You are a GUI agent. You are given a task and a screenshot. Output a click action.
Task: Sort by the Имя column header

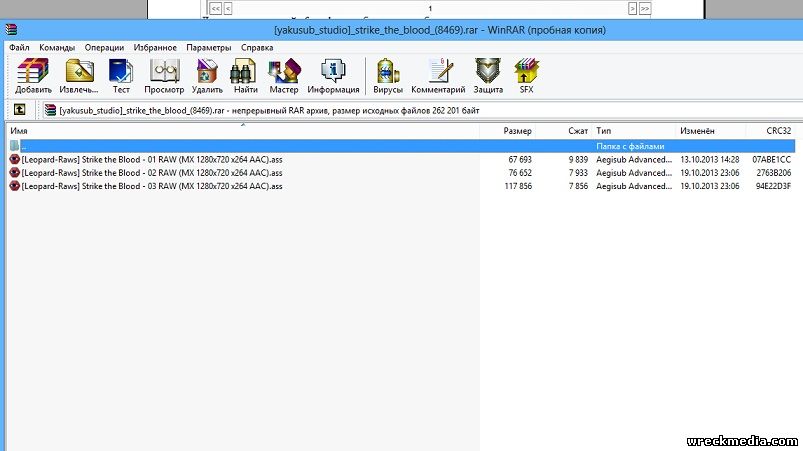click(243, 131)
